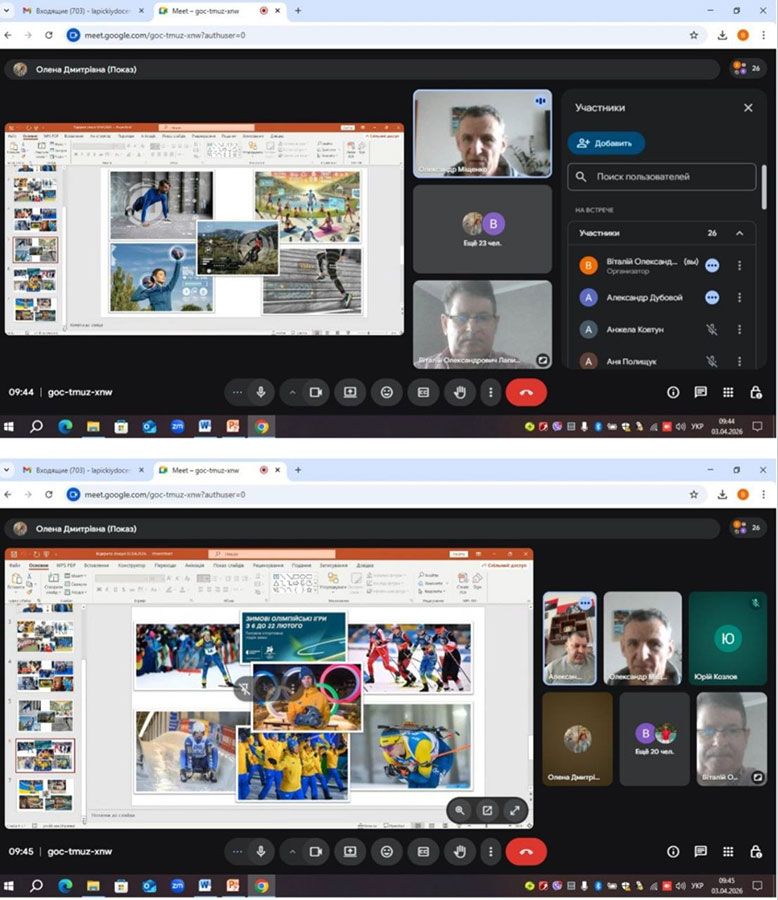Toggle microphone in the 09:44 Meet window
The image size is (778, 900).
[x=261, y=392]
